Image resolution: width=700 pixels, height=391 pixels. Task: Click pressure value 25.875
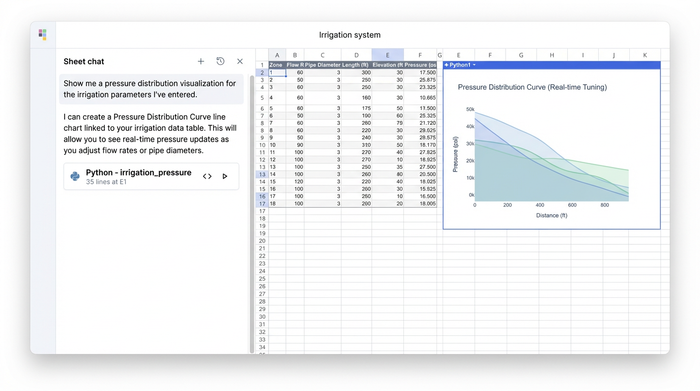click(420, 80)
